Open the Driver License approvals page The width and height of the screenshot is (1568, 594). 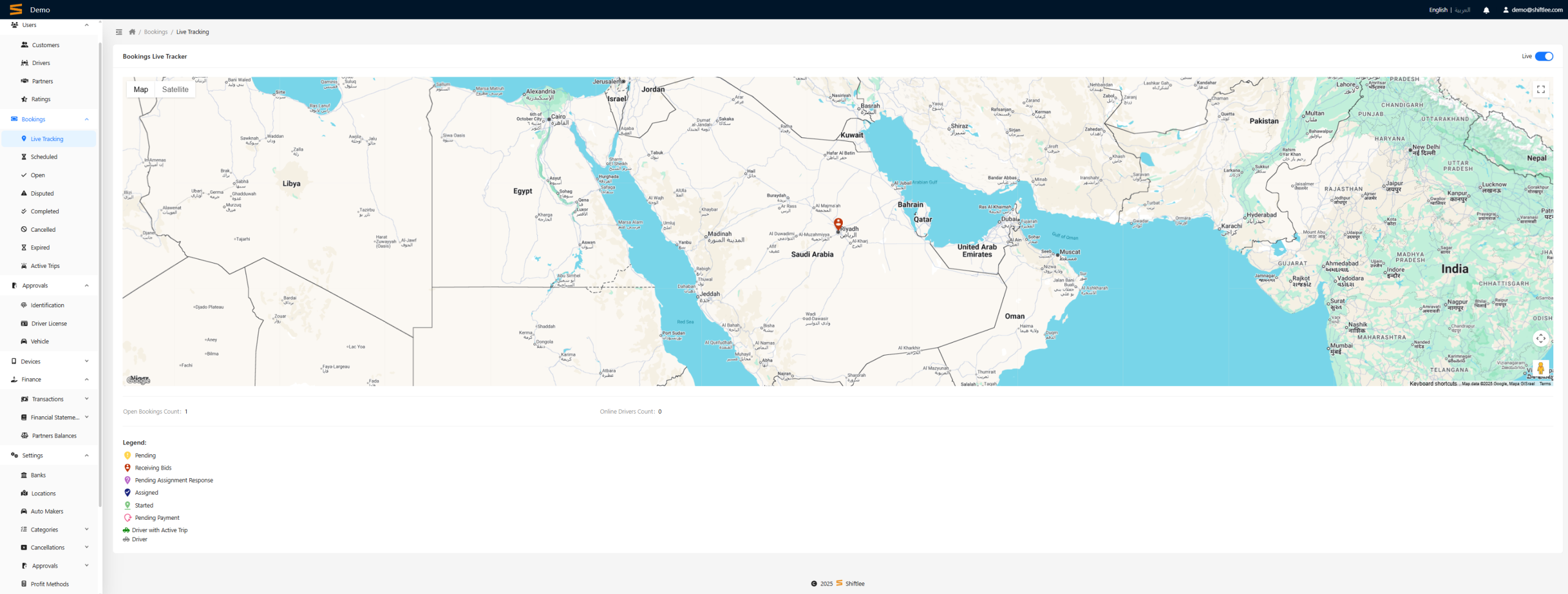49,324
